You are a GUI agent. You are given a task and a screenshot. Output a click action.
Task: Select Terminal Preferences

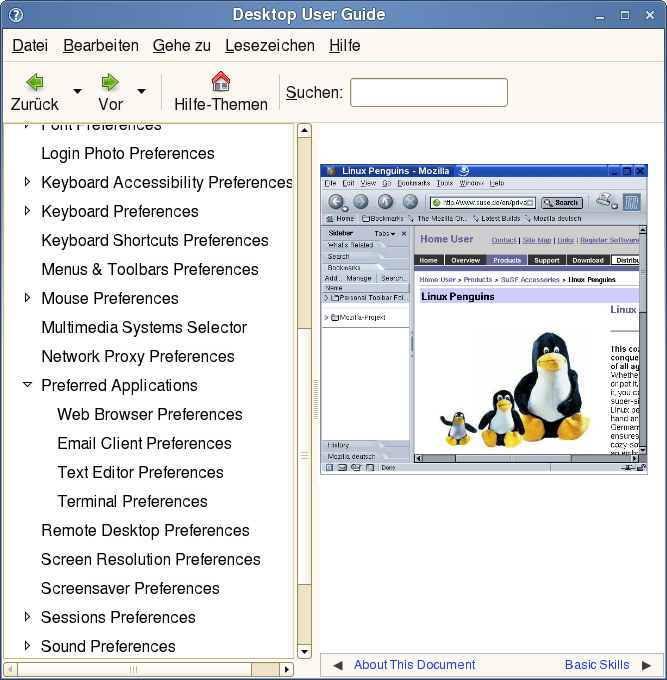(133, 501)
